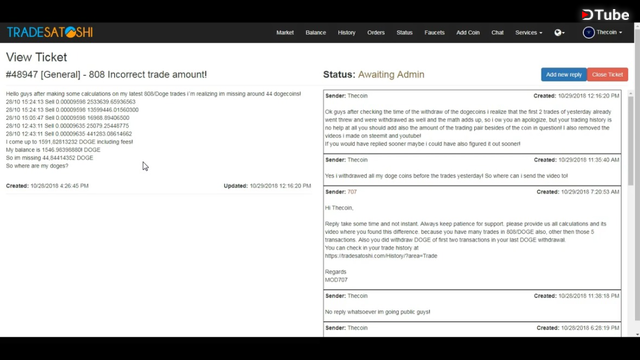Image resolution: width=640 pixels, height=360 pixels.
Task: Click line 'So where are my doges?'
Action: click(37, 166)
